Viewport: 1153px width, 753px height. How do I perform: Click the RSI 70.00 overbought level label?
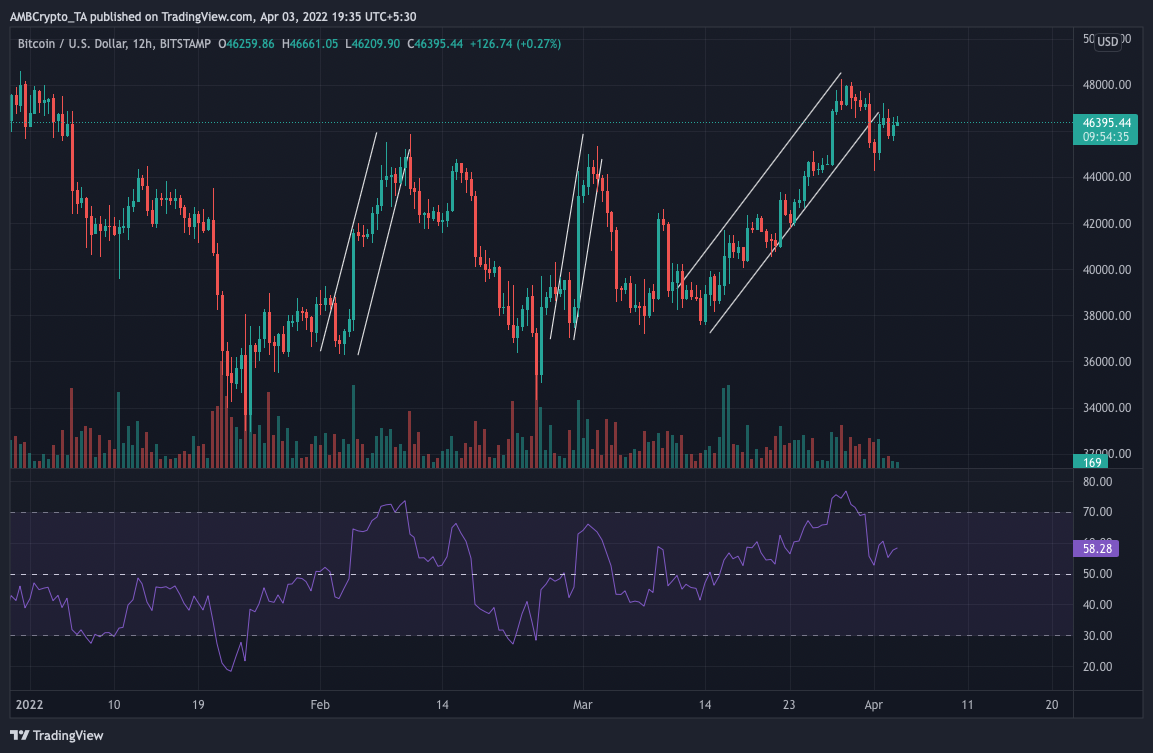pos(1096,512)
